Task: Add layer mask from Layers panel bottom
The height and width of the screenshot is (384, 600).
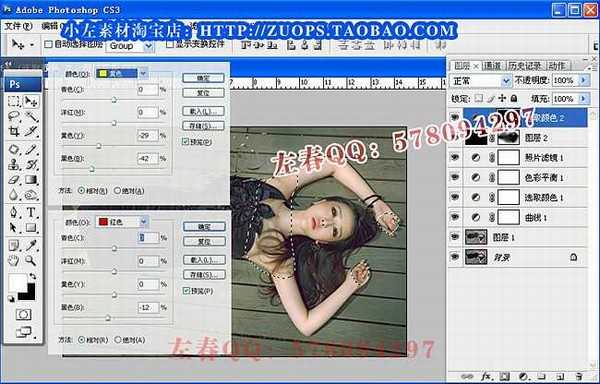Action: (504, 376)
